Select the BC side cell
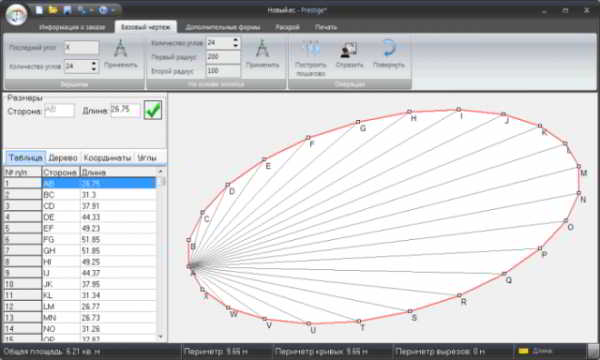 click(60, 195)
